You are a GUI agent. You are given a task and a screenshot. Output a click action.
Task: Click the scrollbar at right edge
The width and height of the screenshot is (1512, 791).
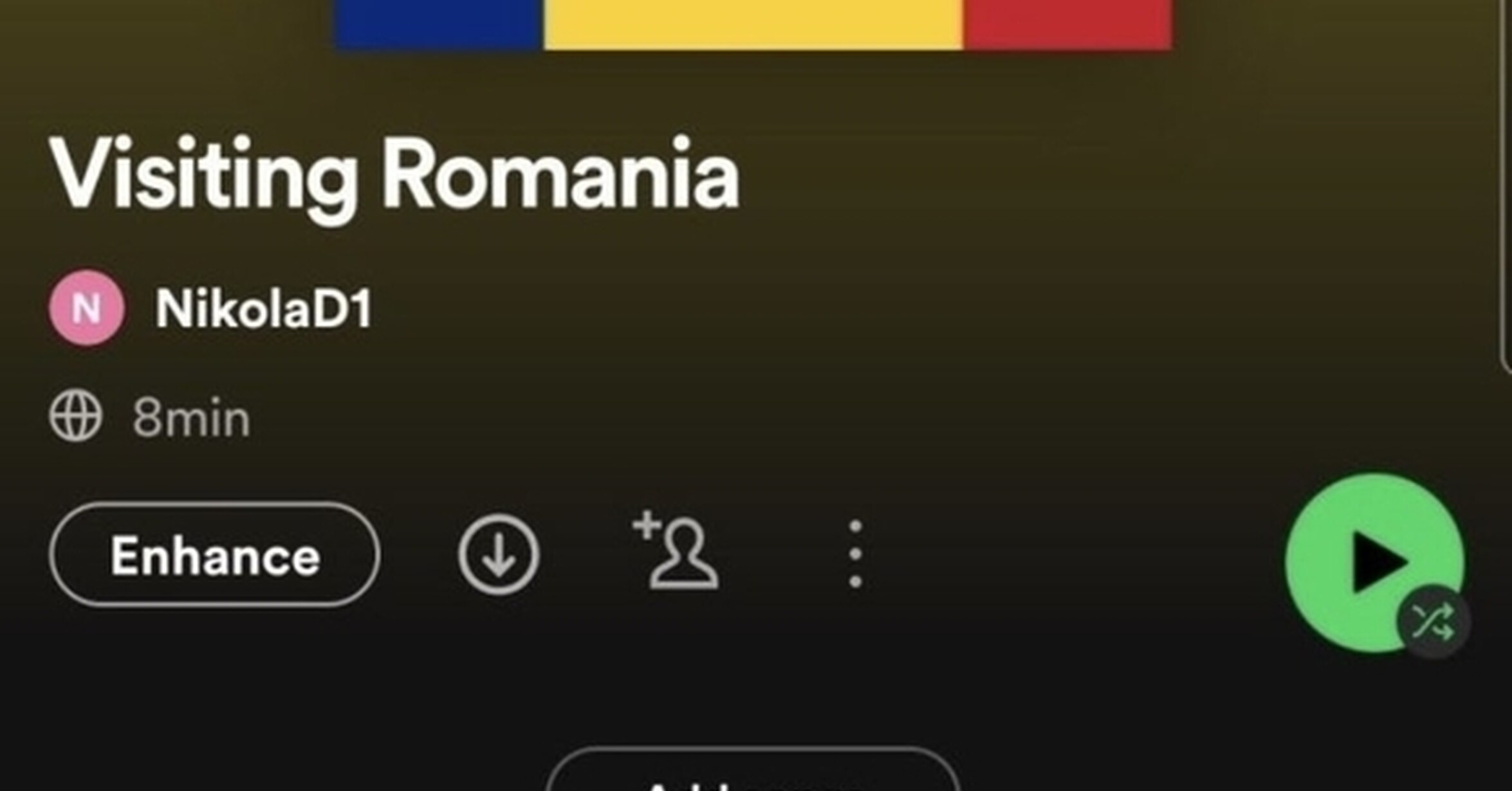(1506, 186)
